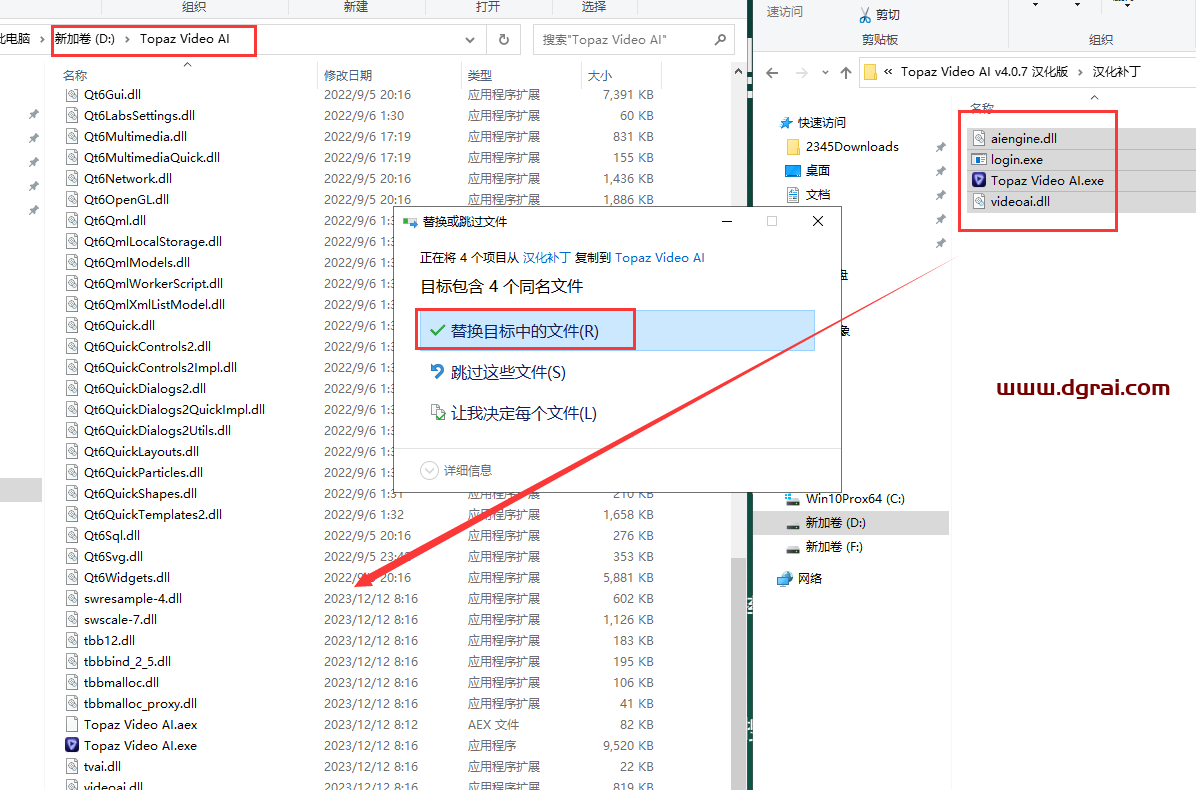
Task: Select login.exe in 汉化补丁 window
Action: 1017,159
